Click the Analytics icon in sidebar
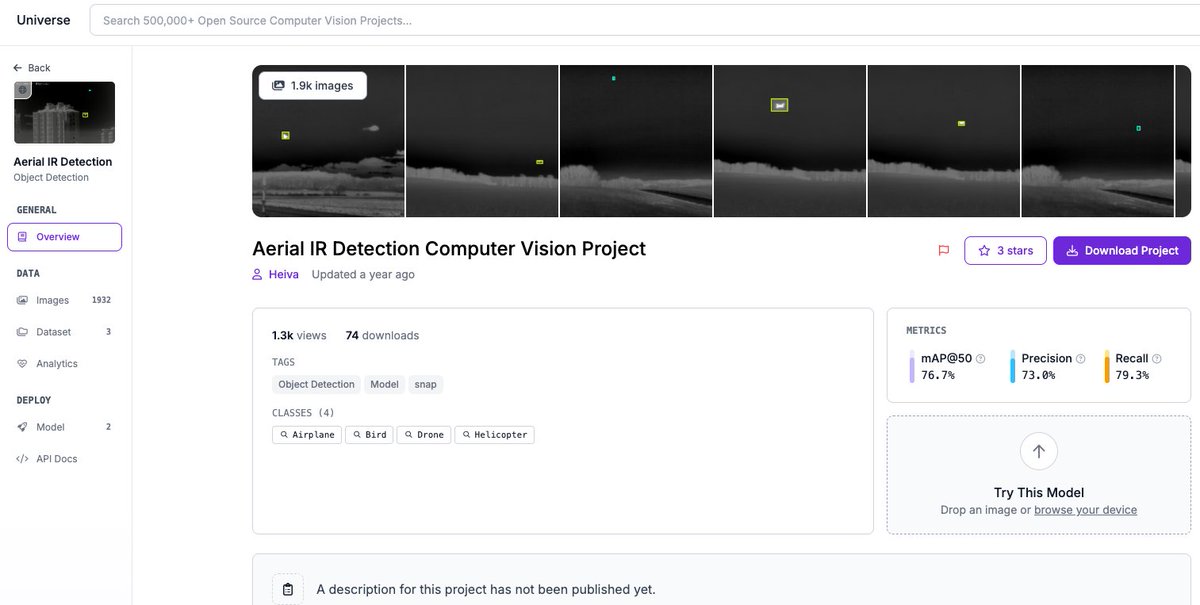 [x=22, y=364]
